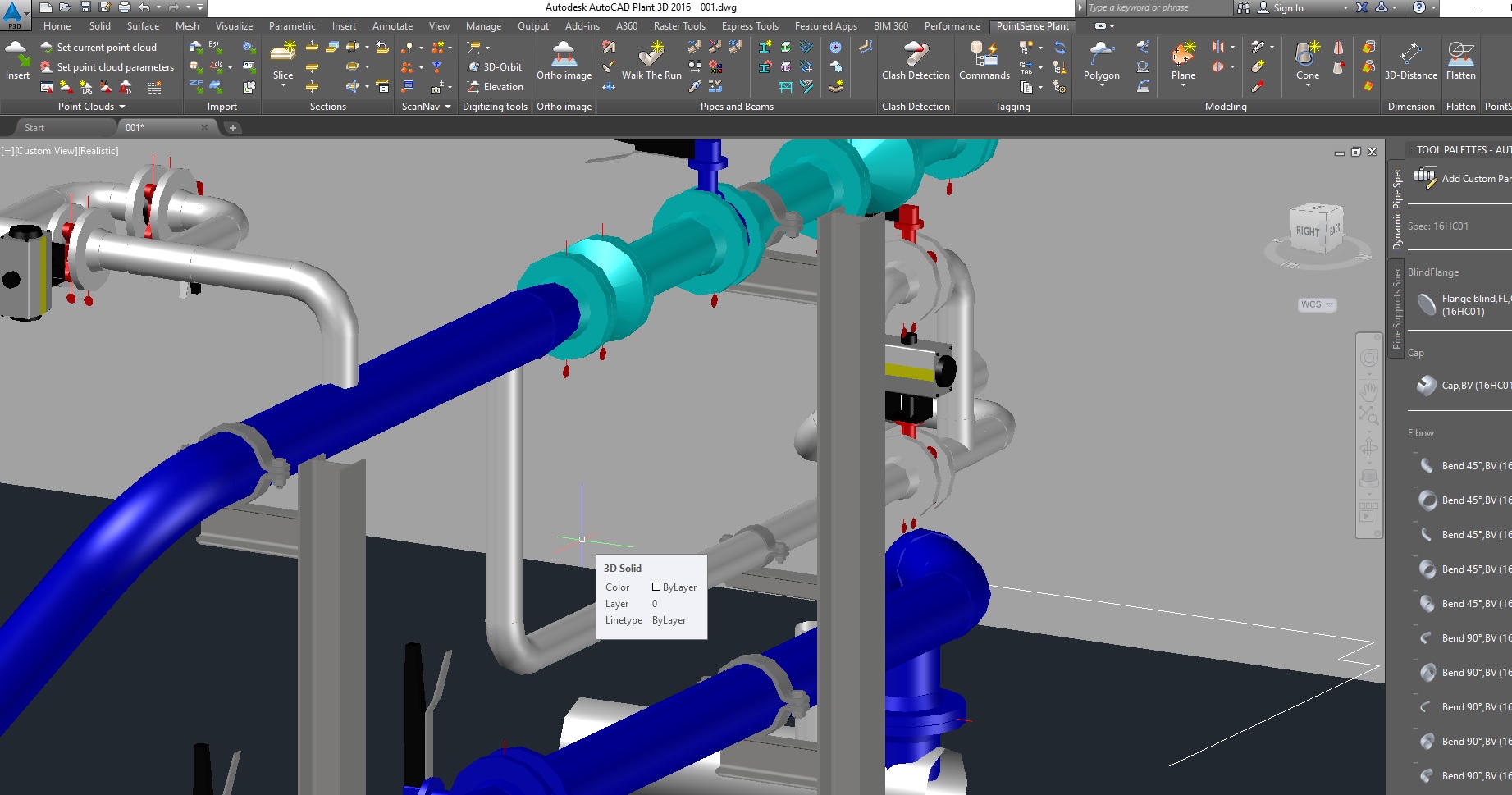The height and width of the screenshot is (795, 1512).
Task: Click Set current point cloud
Action: coord(106,48)
